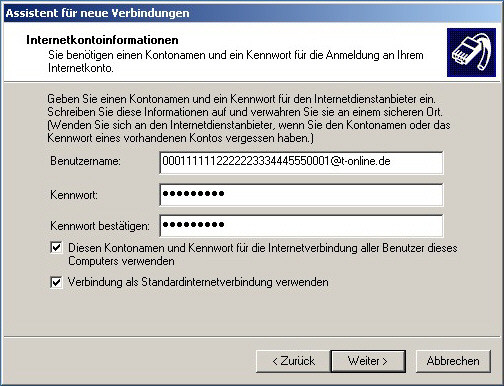Screen dimensions: 504x386
Task: Continue with the Weiter button
Action: tap(368, 361)
